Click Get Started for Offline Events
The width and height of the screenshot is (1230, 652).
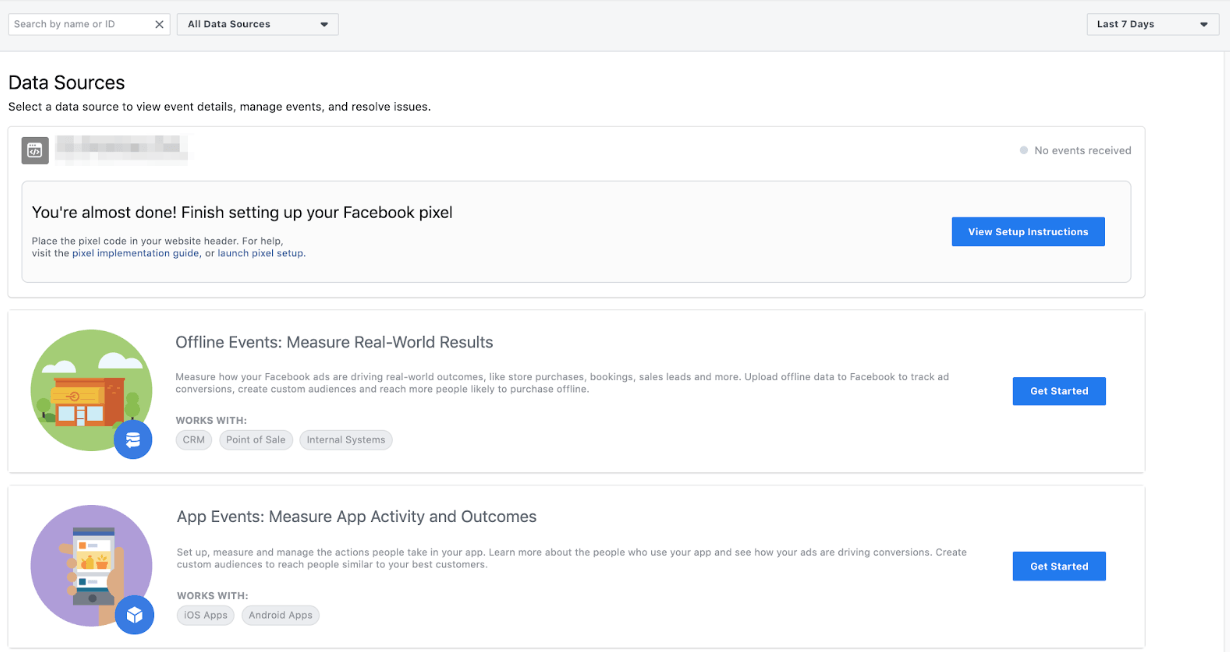point(1059,391)
